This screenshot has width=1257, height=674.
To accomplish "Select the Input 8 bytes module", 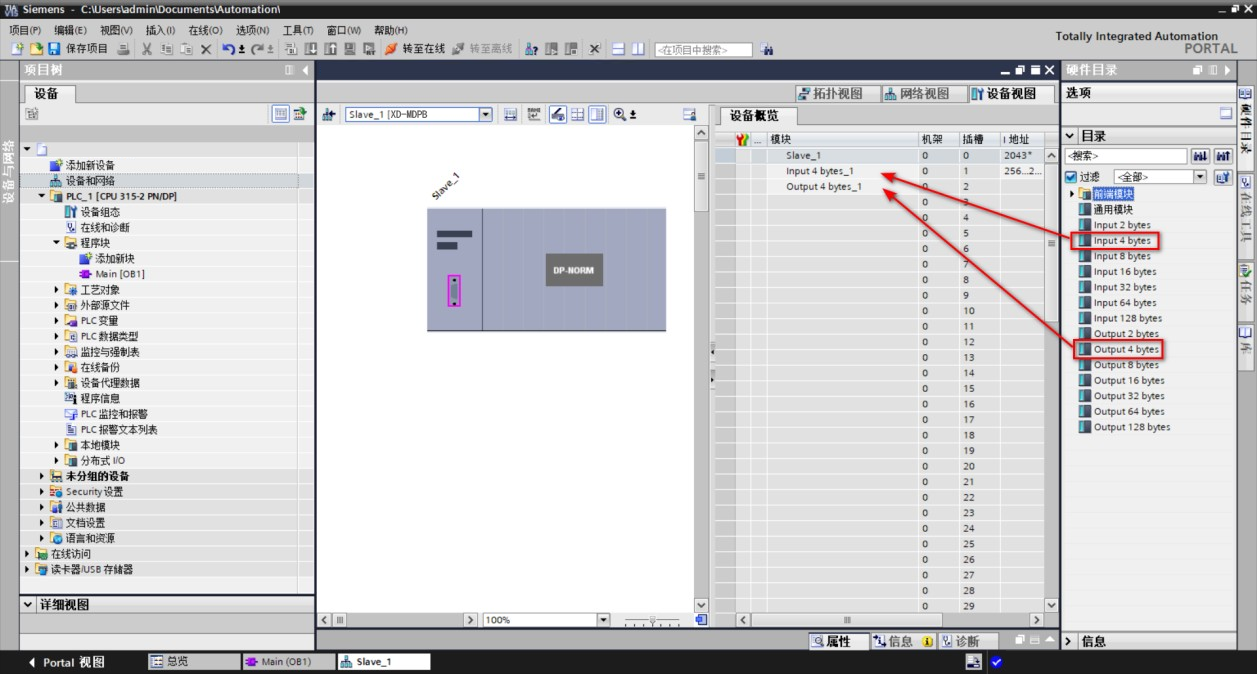I will (1121, 256).
